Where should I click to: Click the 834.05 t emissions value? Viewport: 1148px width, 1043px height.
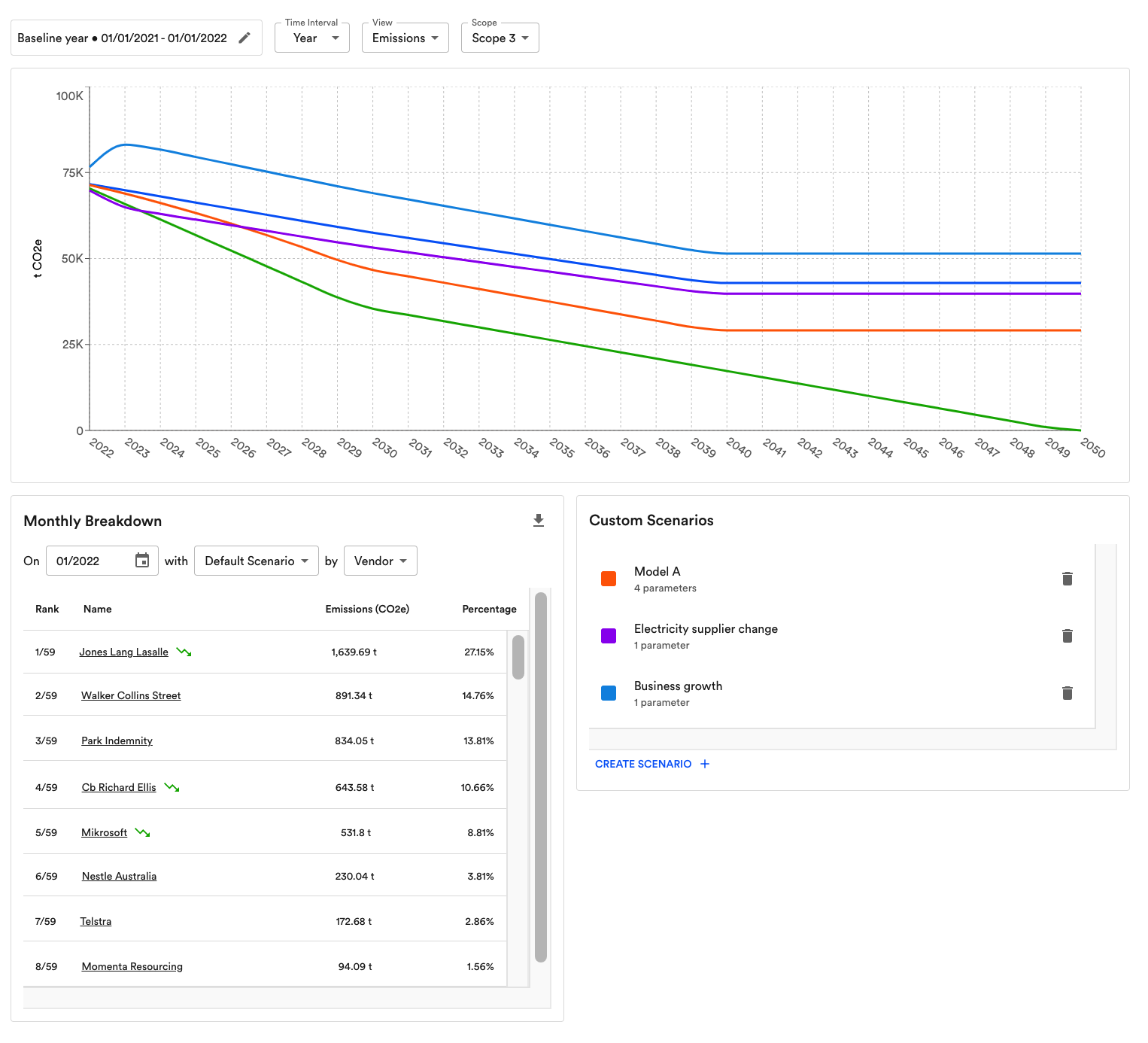coord(354,740)
